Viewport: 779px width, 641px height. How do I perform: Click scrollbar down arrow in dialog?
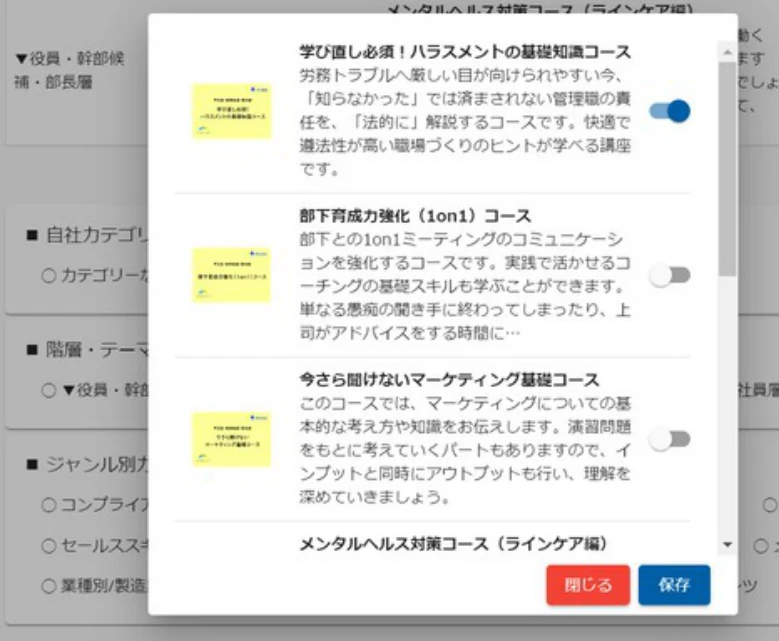coord(728,545)
